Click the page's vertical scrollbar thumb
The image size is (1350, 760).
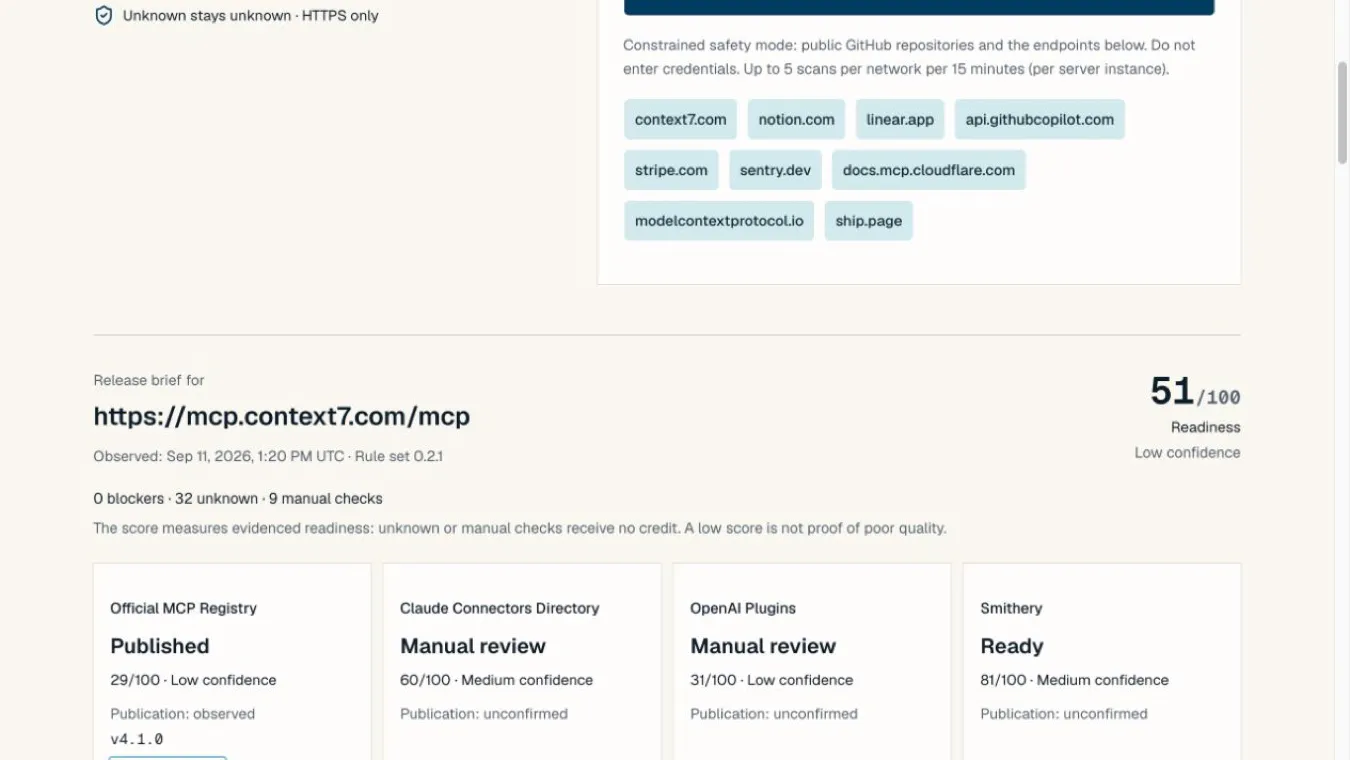[1342, 112]
